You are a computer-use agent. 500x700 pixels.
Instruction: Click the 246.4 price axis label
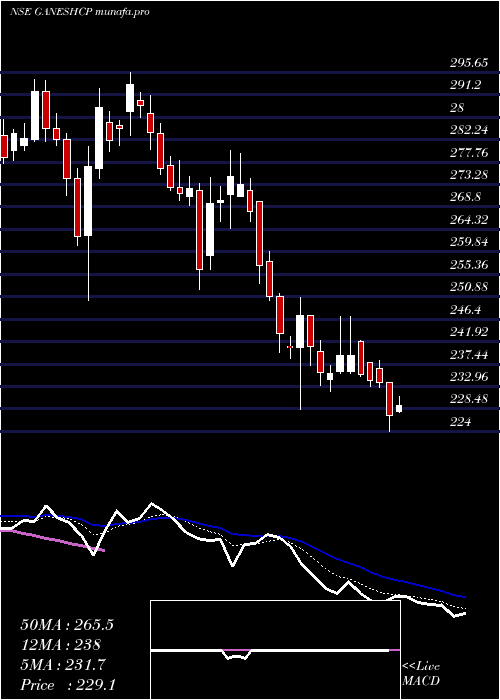pos(465,310)
